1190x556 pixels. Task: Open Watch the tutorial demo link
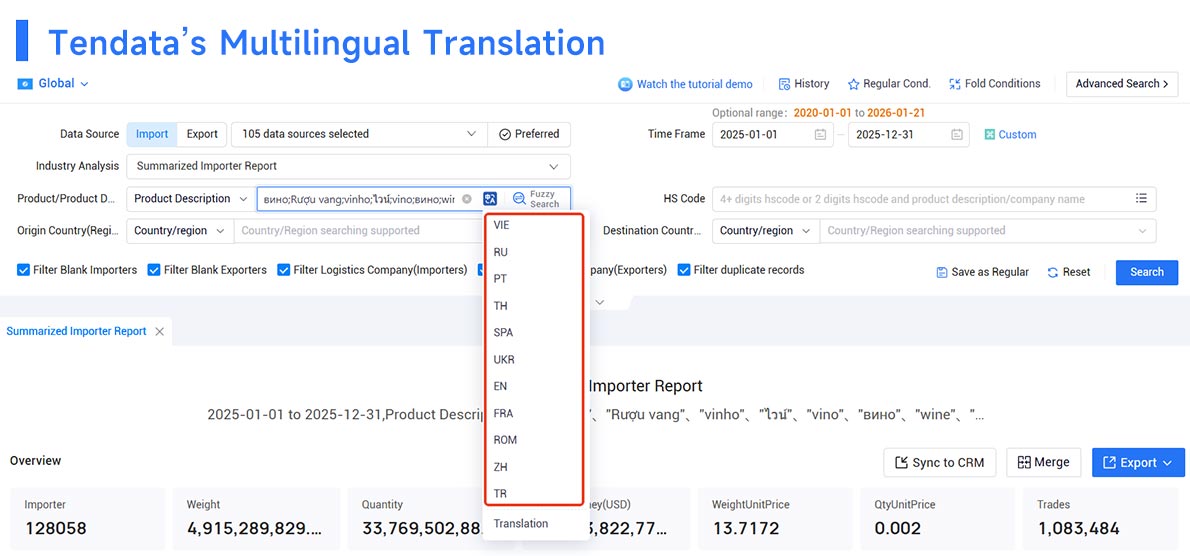(694, 84)
